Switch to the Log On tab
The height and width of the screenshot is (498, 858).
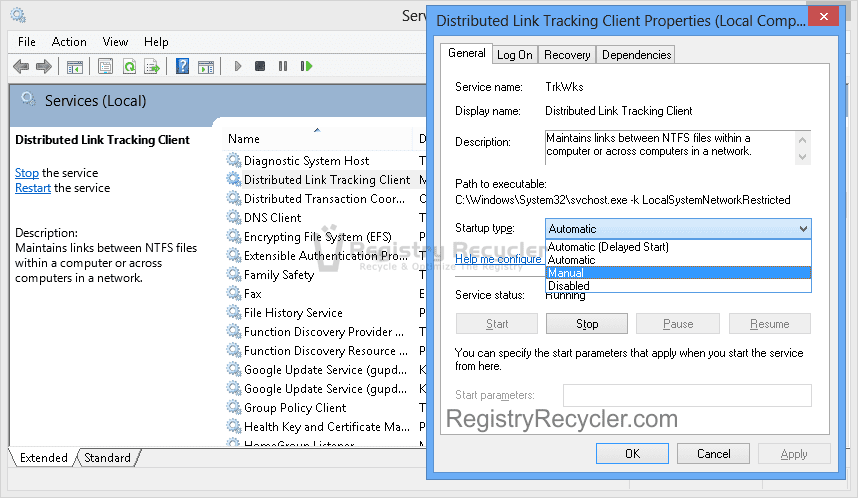pyautogui.click(x=514, y=55)
